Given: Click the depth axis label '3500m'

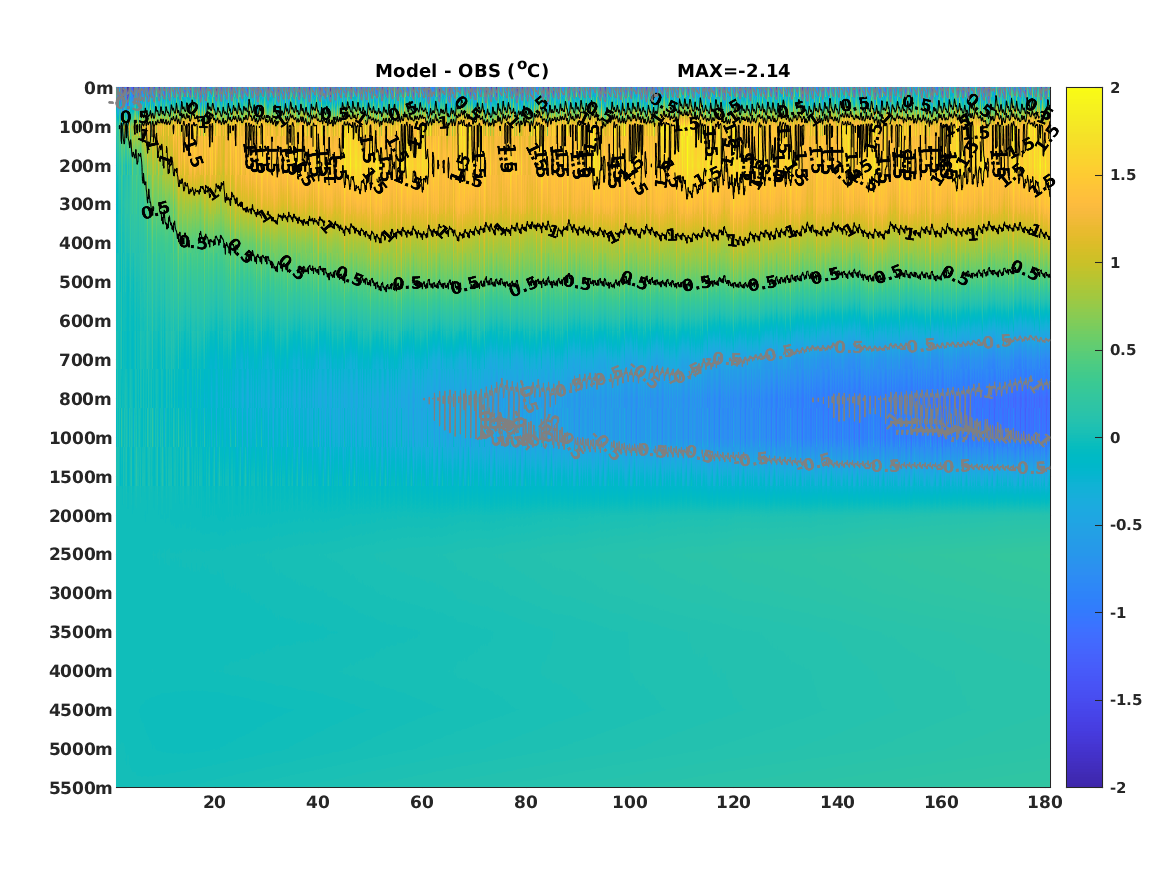Looking at the screenshot, I should [x=80, y=632].
